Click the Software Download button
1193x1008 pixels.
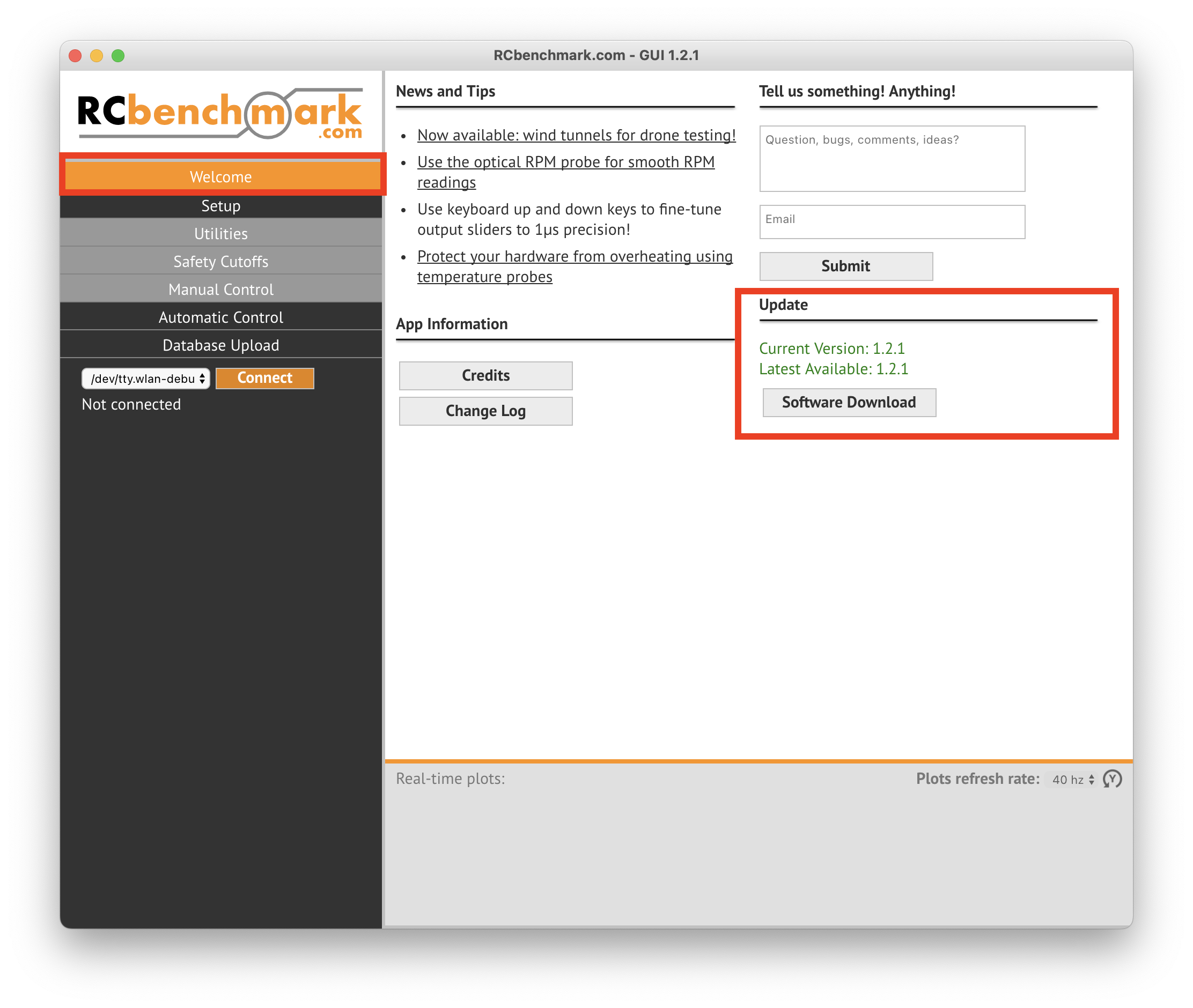coord(848,402)
